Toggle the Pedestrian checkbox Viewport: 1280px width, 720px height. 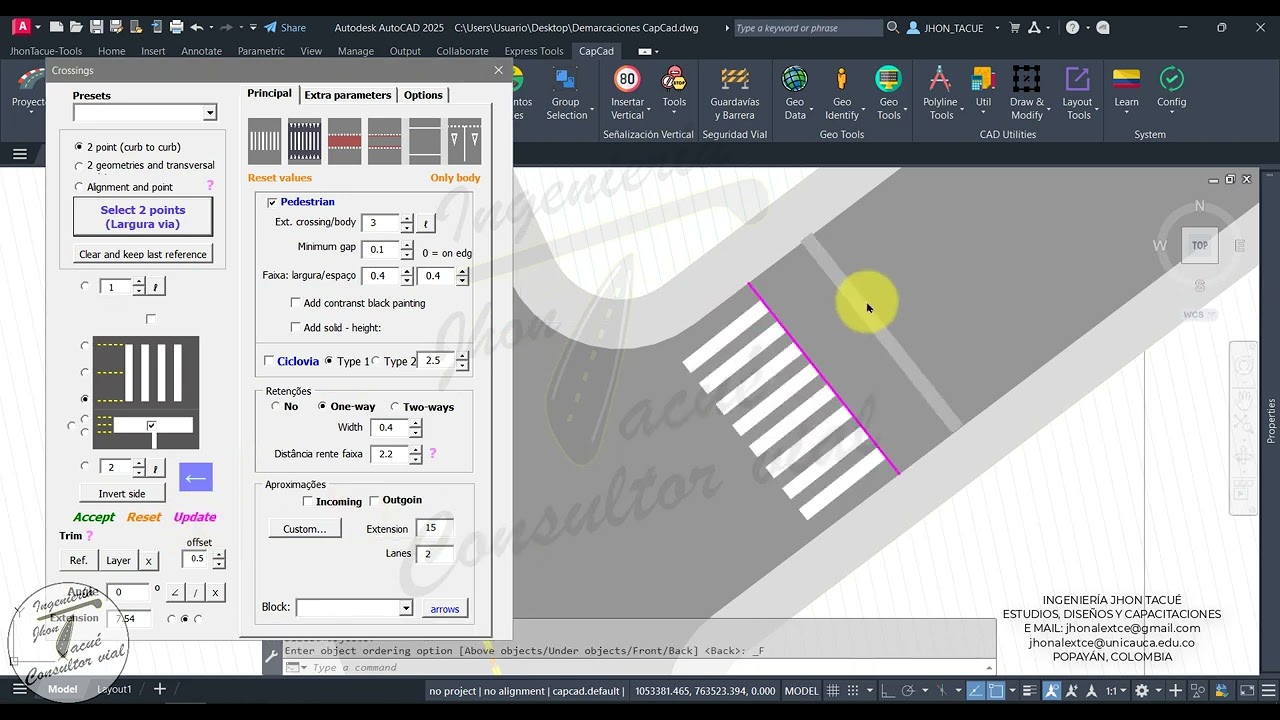coord(272,202)
